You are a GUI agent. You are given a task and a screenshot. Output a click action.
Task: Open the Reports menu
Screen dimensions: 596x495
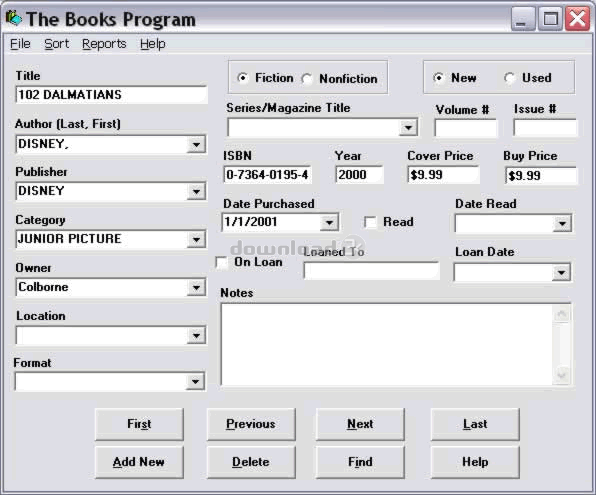pos(104,44)
